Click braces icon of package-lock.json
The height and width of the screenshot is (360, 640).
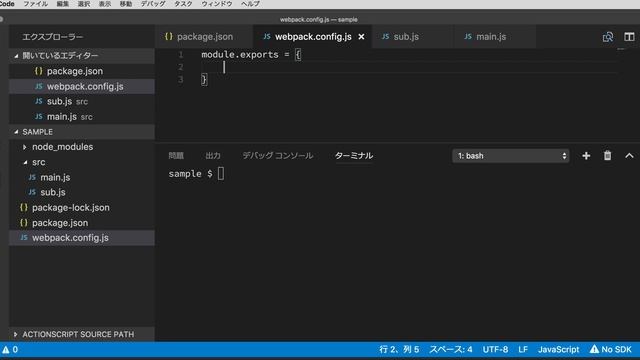tap(24, 207)
